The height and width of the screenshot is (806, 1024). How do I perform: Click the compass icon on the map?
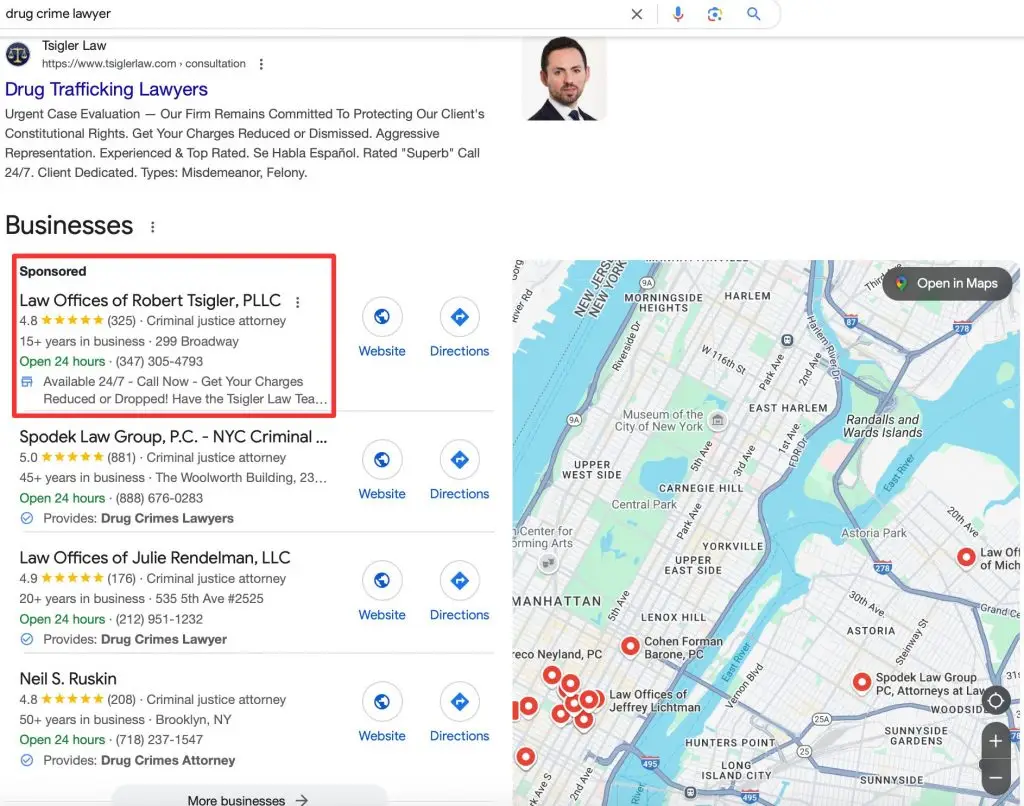coord(996,701)
